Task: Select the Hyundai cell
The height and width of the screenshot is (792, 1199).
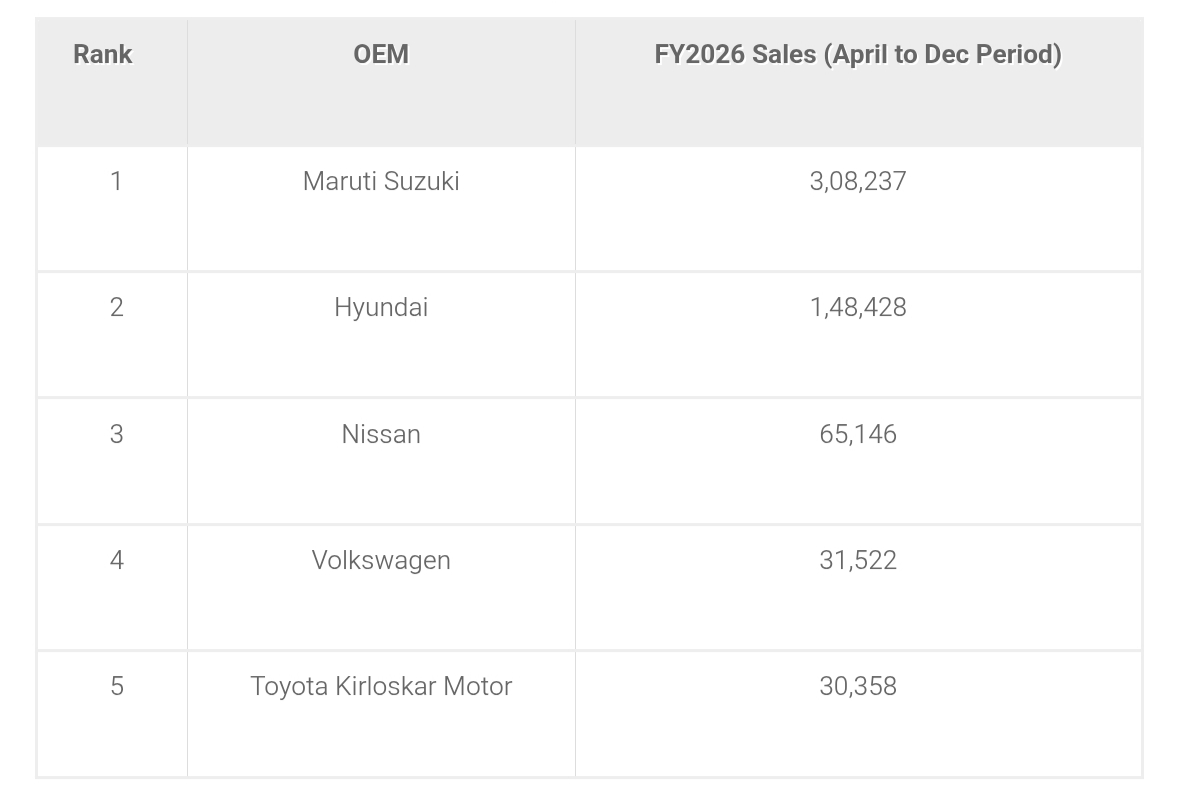Action: click(381, 307)
